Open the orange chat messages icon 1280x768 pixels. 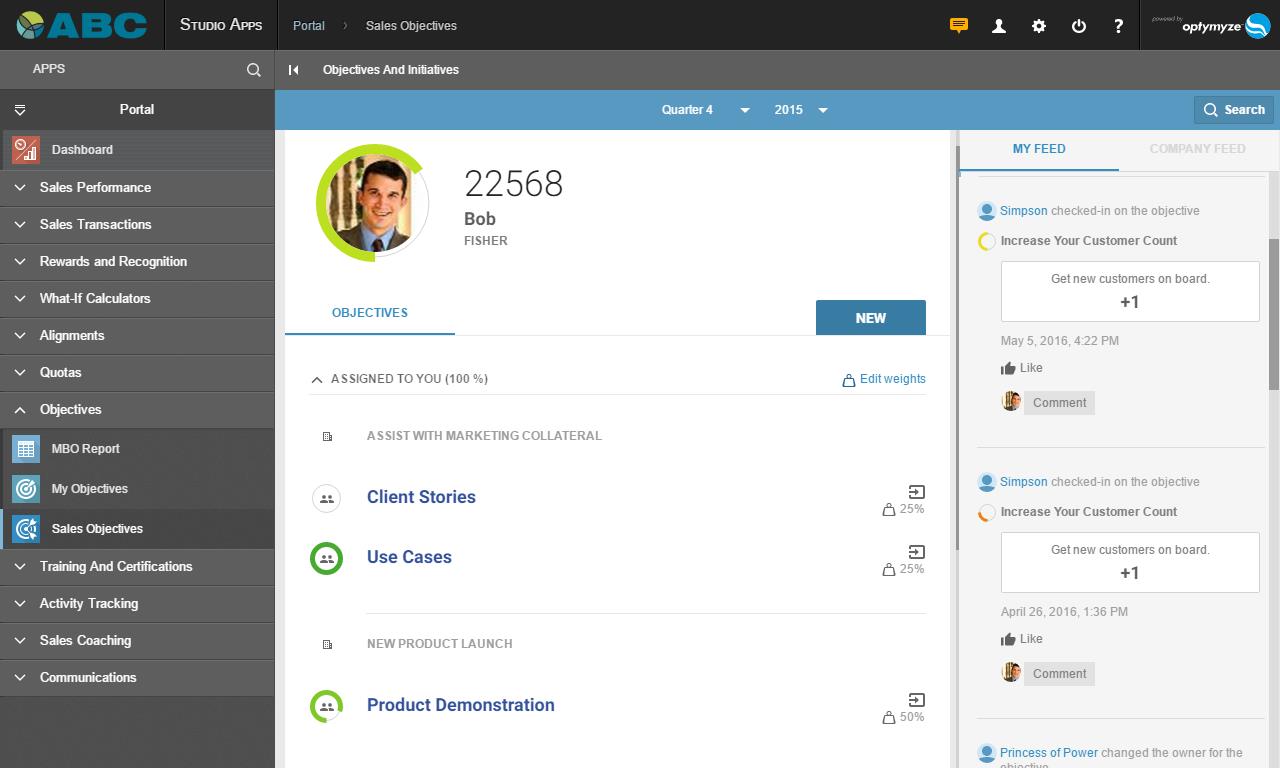958,26
